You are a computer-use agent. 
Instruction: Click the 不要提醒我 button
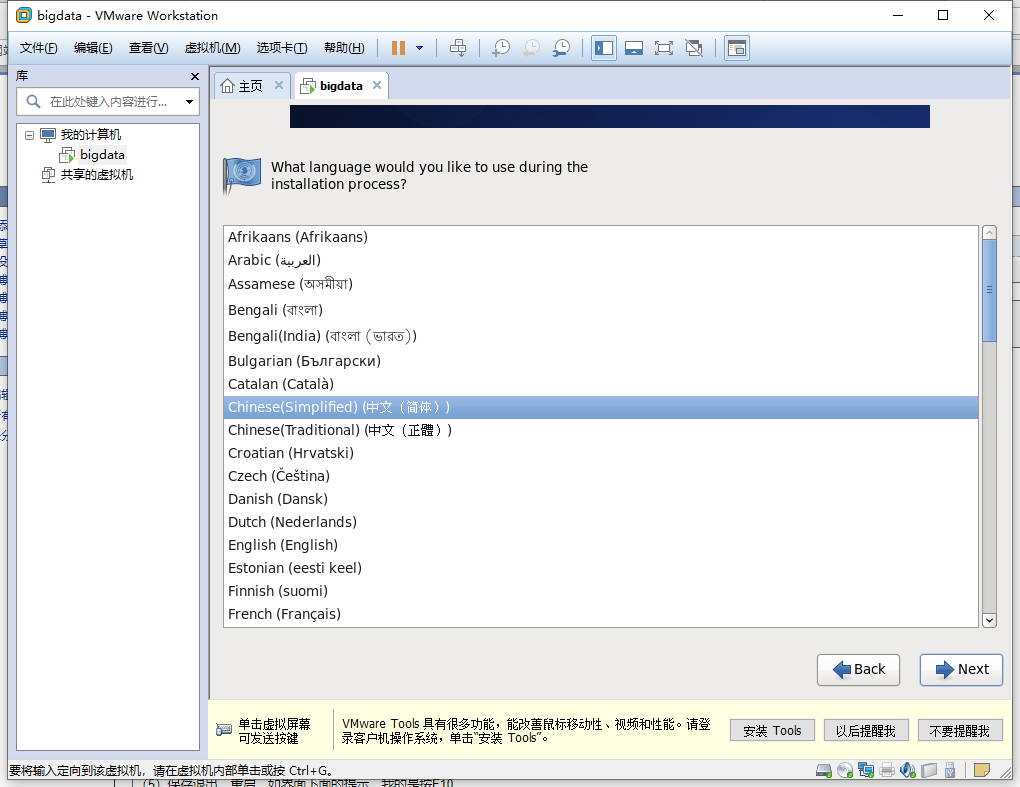[x=960, y=730]
